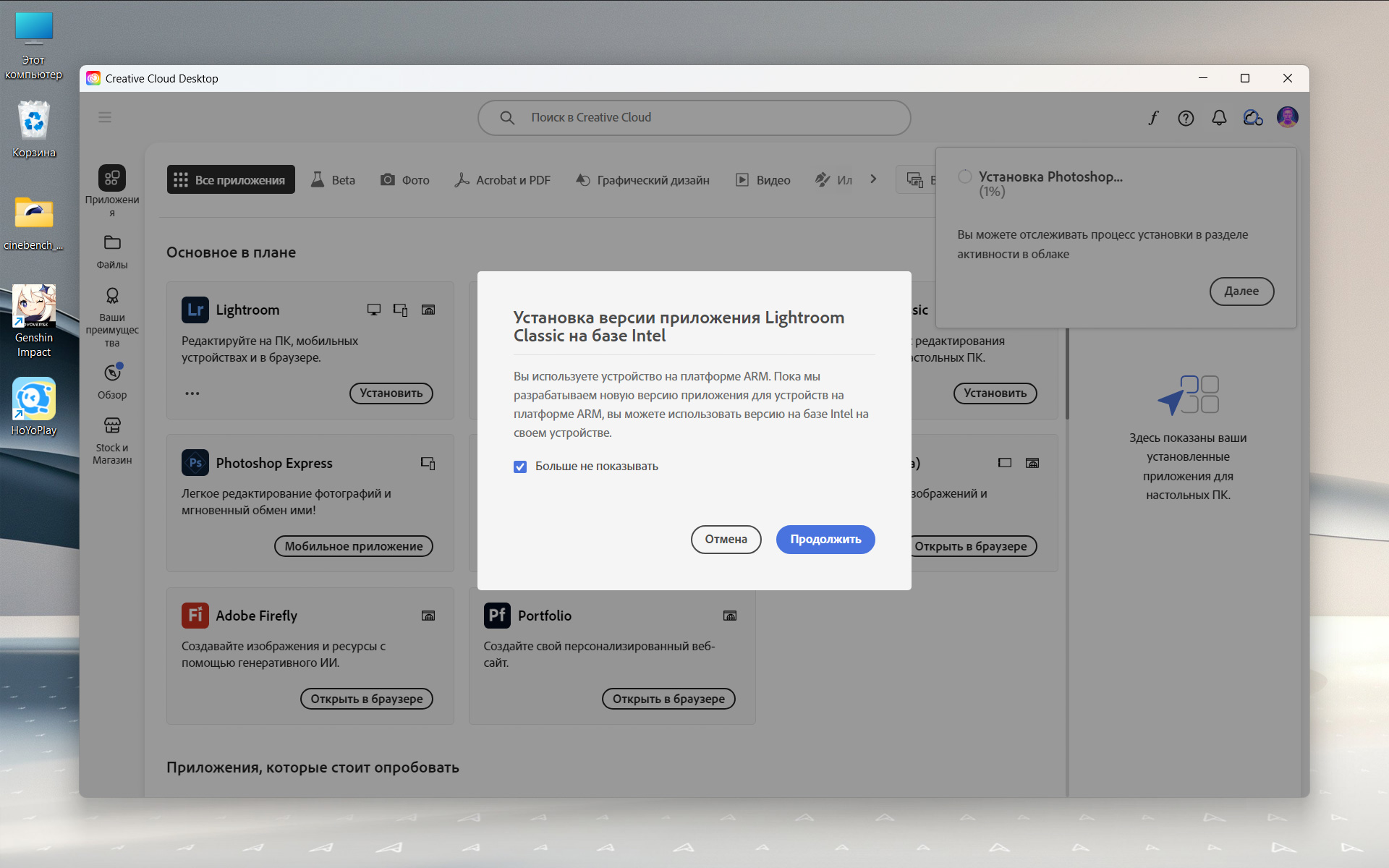Click the mobile platform icon on Lightroom card
This screenshot has height=868, width=1389.
tap(401, 310)
